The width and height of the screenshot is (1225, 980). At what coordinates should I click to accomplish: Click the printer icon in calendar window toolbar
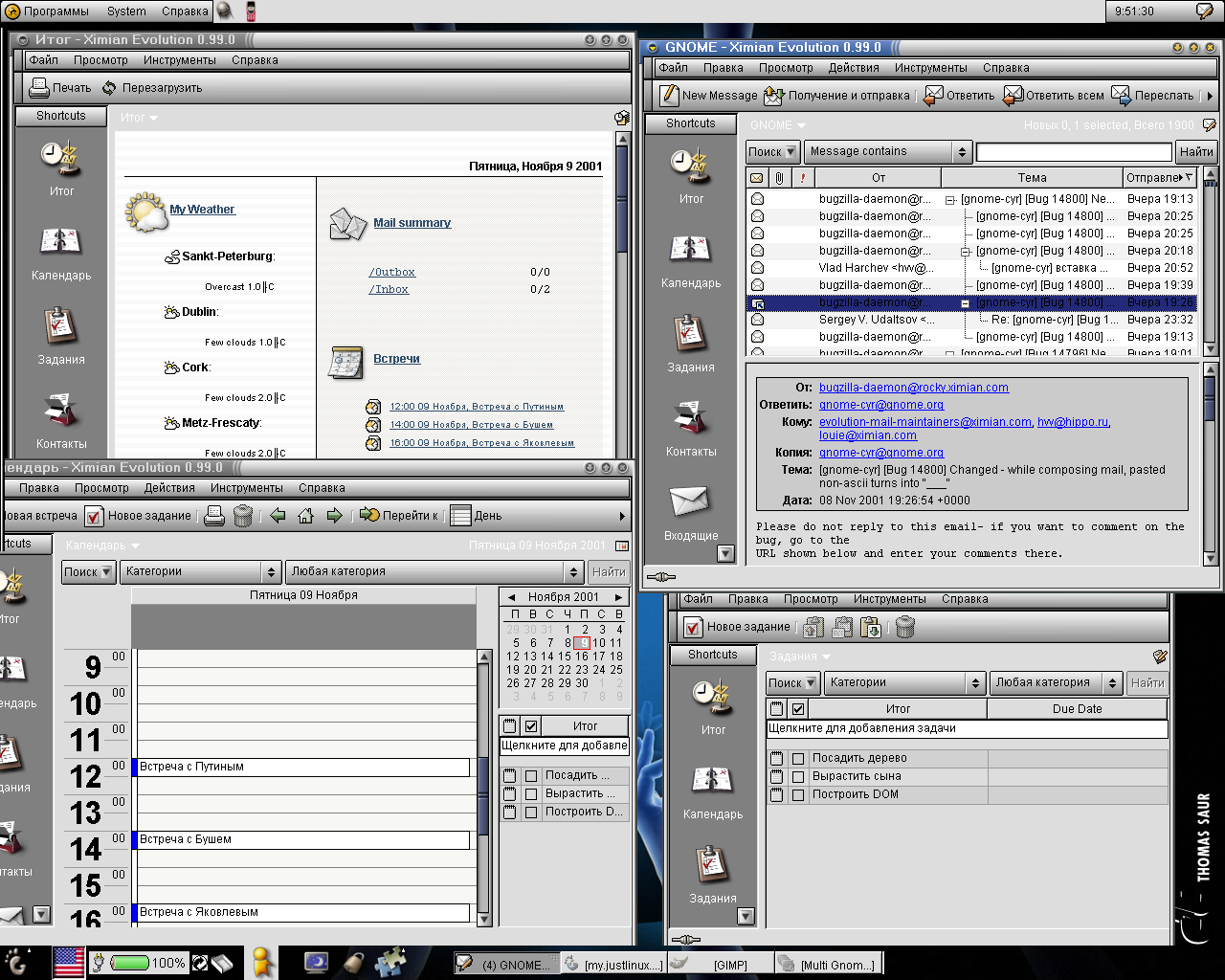pos(215,516)
